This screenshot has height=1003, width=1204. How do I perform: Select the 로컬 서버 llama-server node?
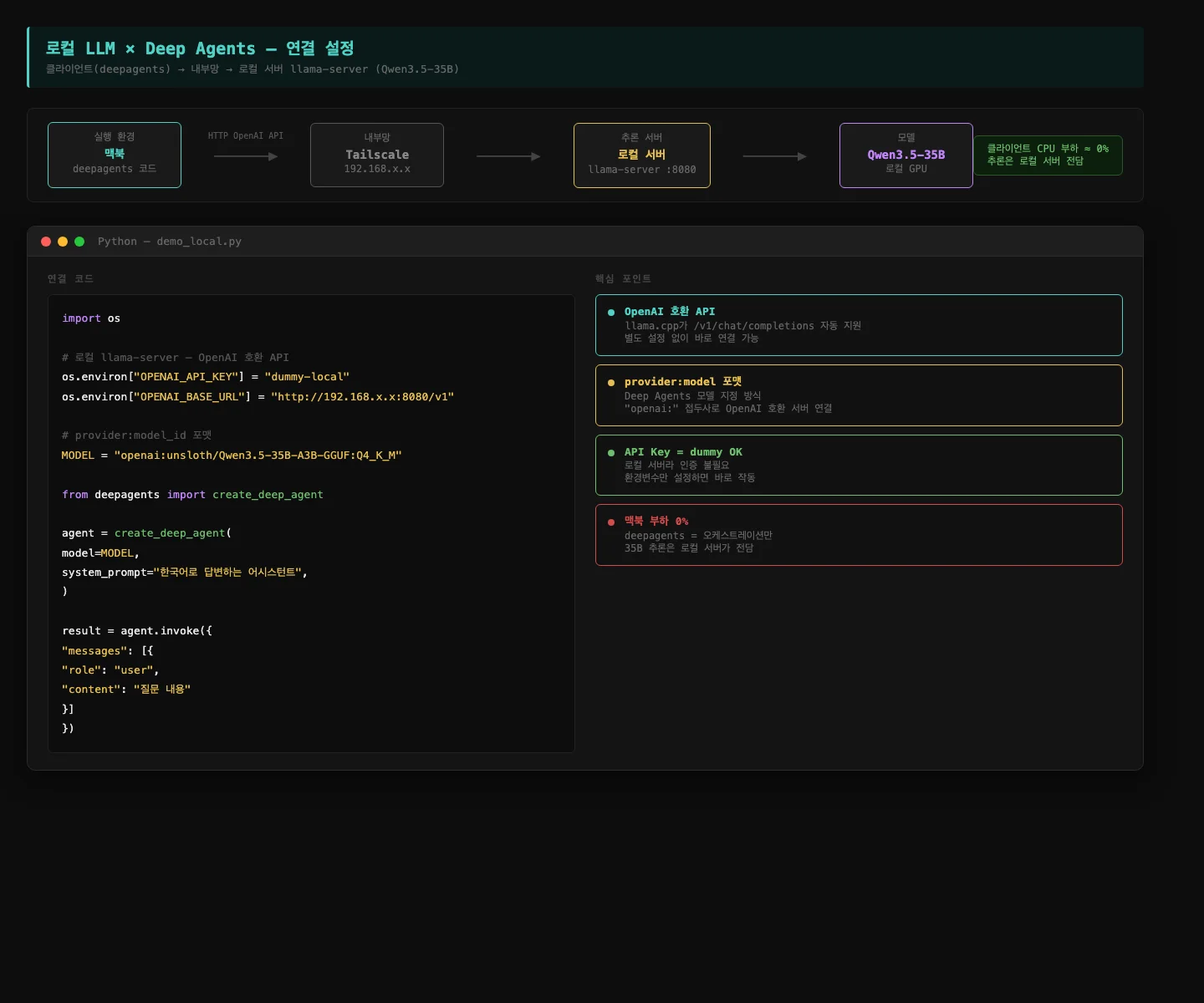tap(641, 155)
